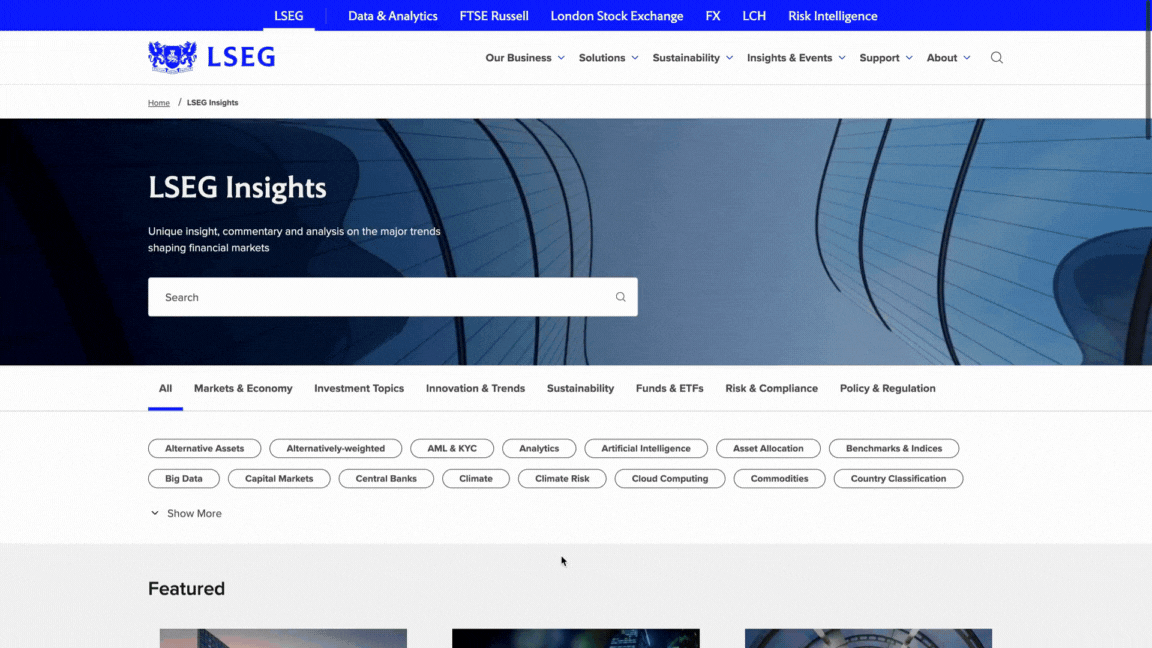Expand the About menu
Image resolution: width=1152 pixels, height=648 pixels.
(x=948, y=57)
